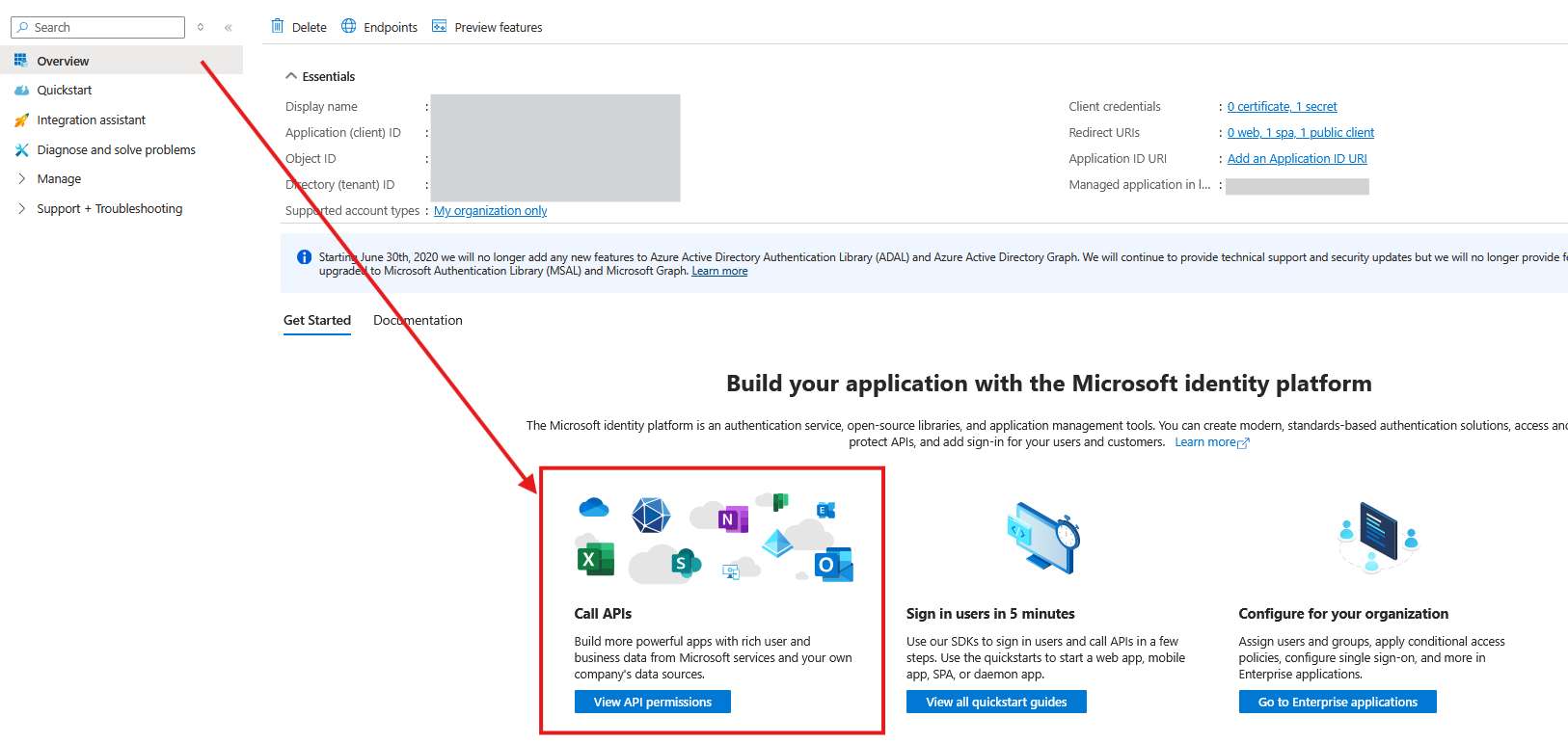Click Preview features toolbar button
Viewport: 1568px width, 743px height.
(x=487, y=27)
